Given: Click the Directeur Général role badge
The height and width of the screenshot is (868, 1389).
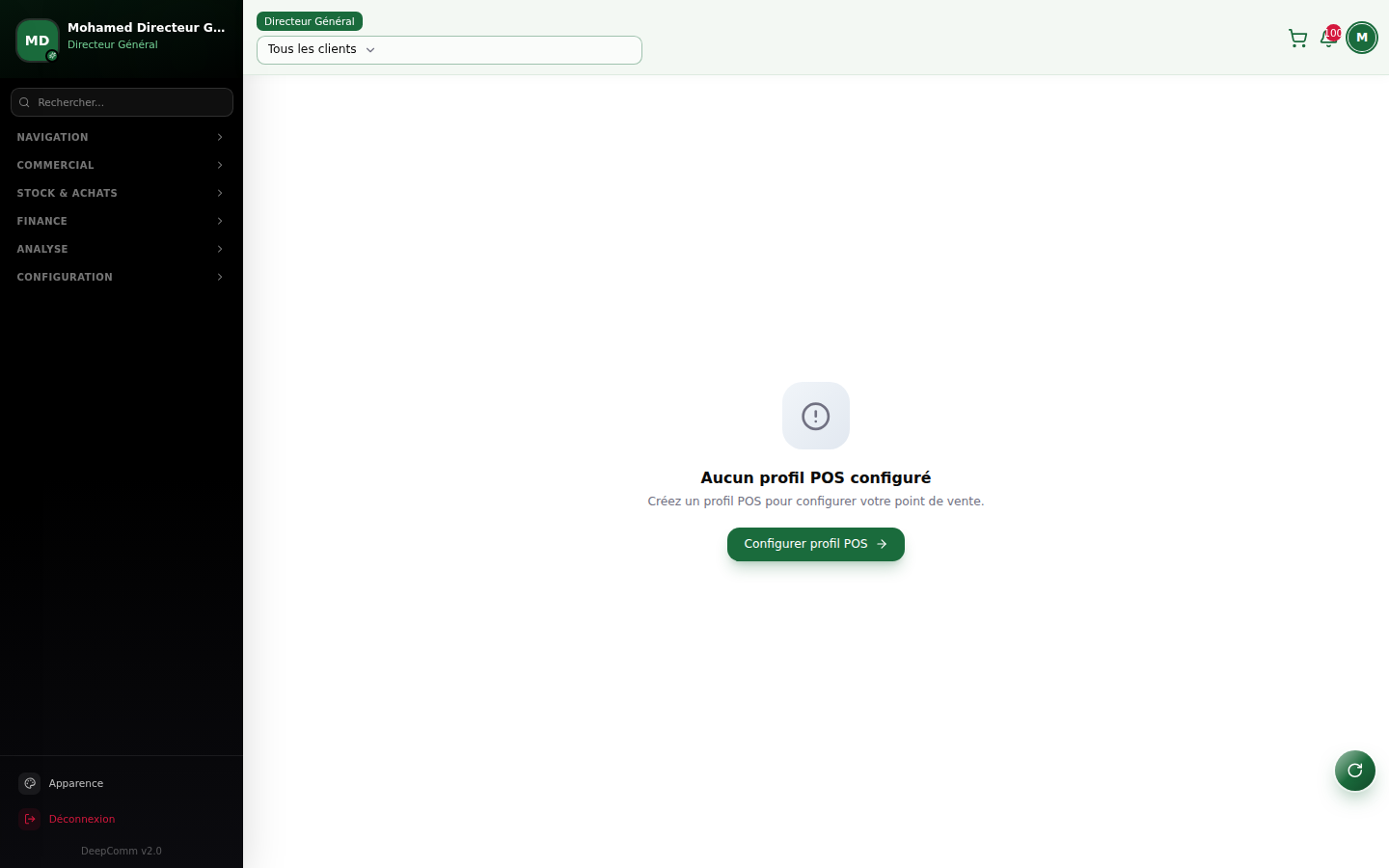Looking at the screenshot, I should [310, 21].
